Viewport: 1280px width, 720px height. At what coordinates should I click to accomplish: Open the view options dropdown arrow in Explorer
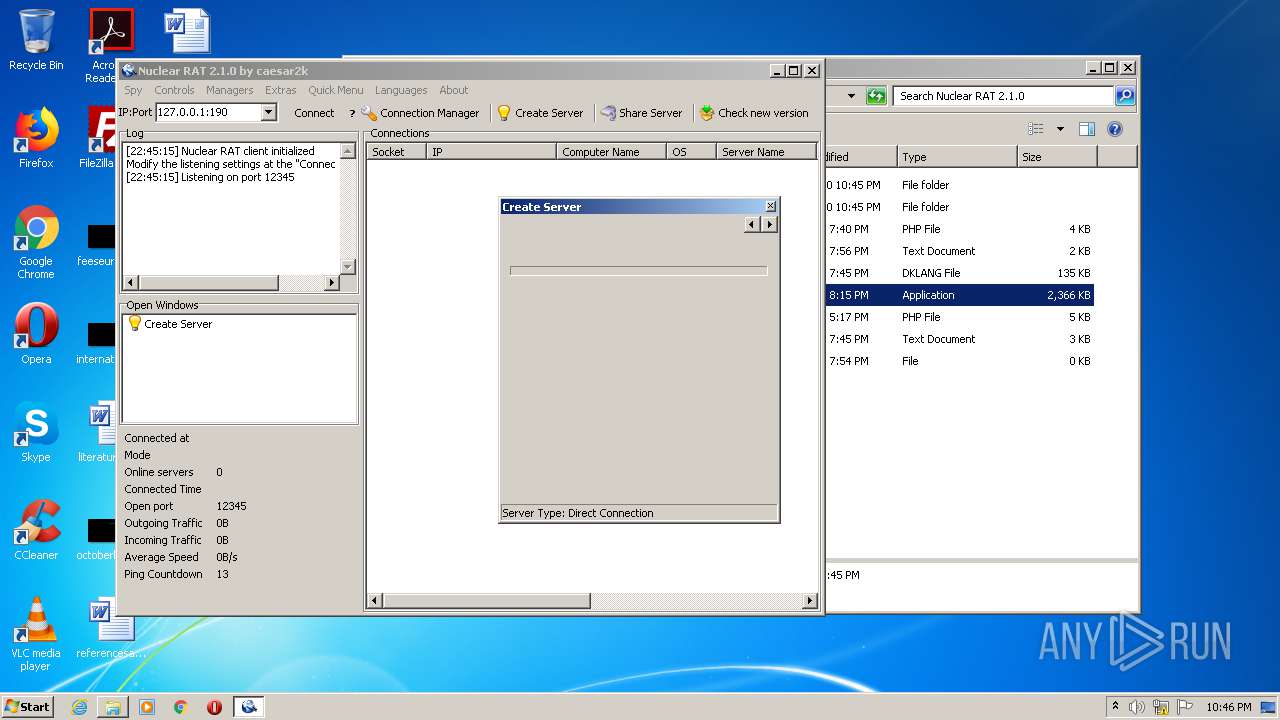[1060, 129]
